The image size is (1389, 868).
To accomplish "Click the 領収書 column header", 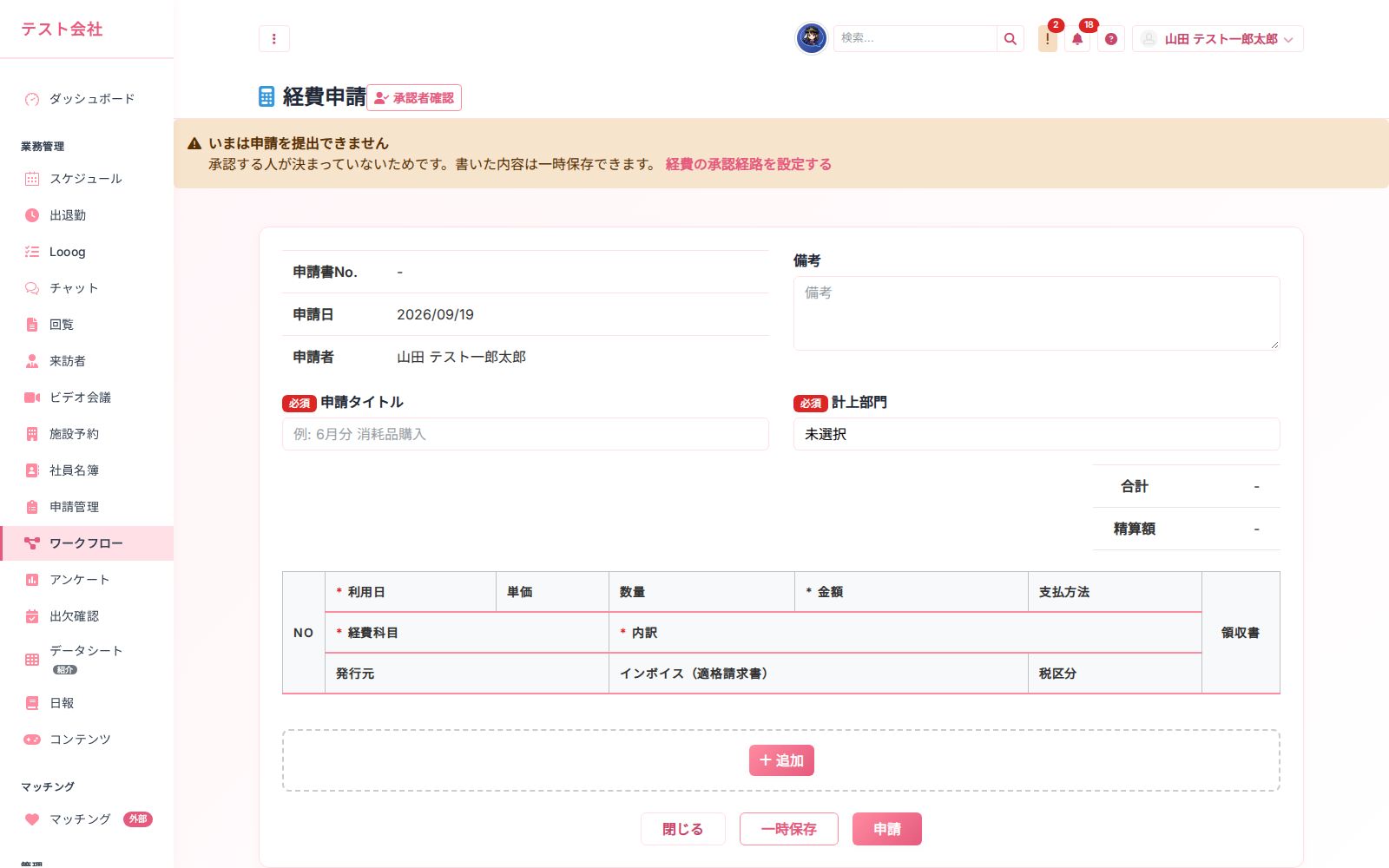I will [x=1241, y=633].
